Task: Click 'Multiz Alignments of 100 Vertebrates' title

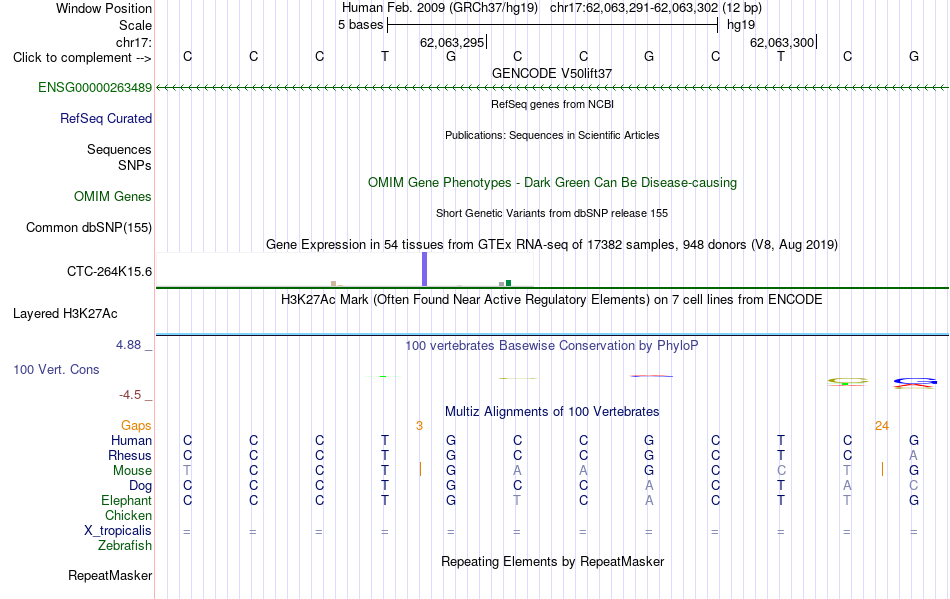Action: point(552,412)
